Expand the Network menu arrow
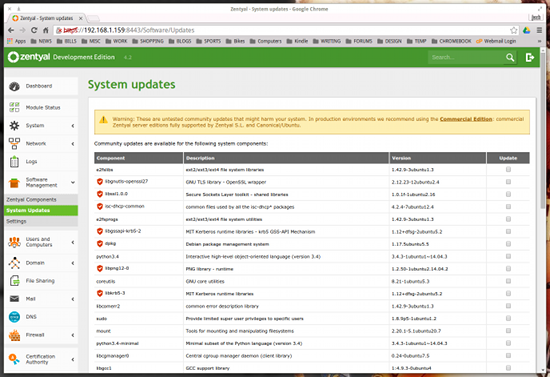 pos(73,143)
